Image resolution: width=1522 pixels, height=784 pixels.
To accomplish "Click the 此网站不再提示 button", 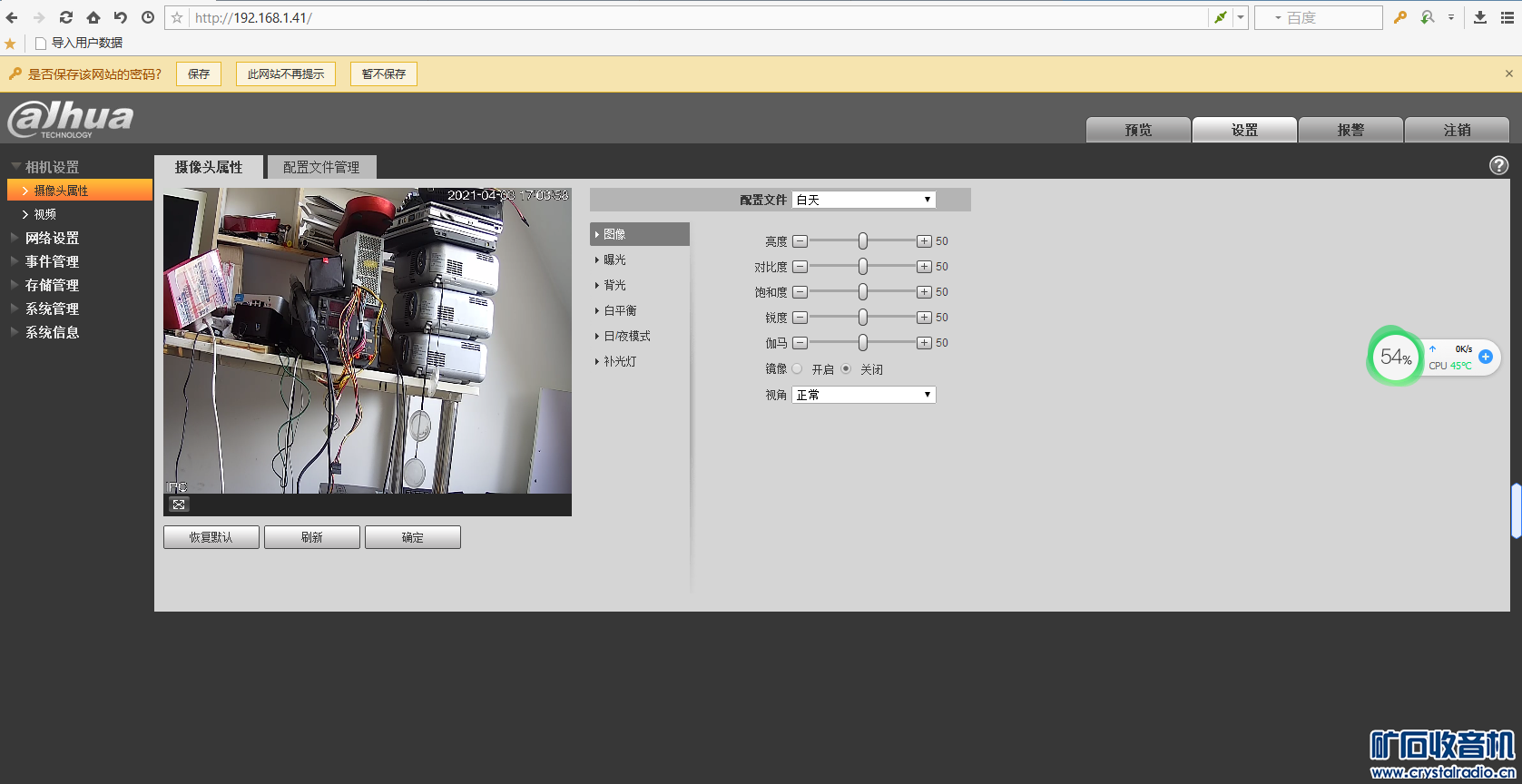I will point(286,73).
